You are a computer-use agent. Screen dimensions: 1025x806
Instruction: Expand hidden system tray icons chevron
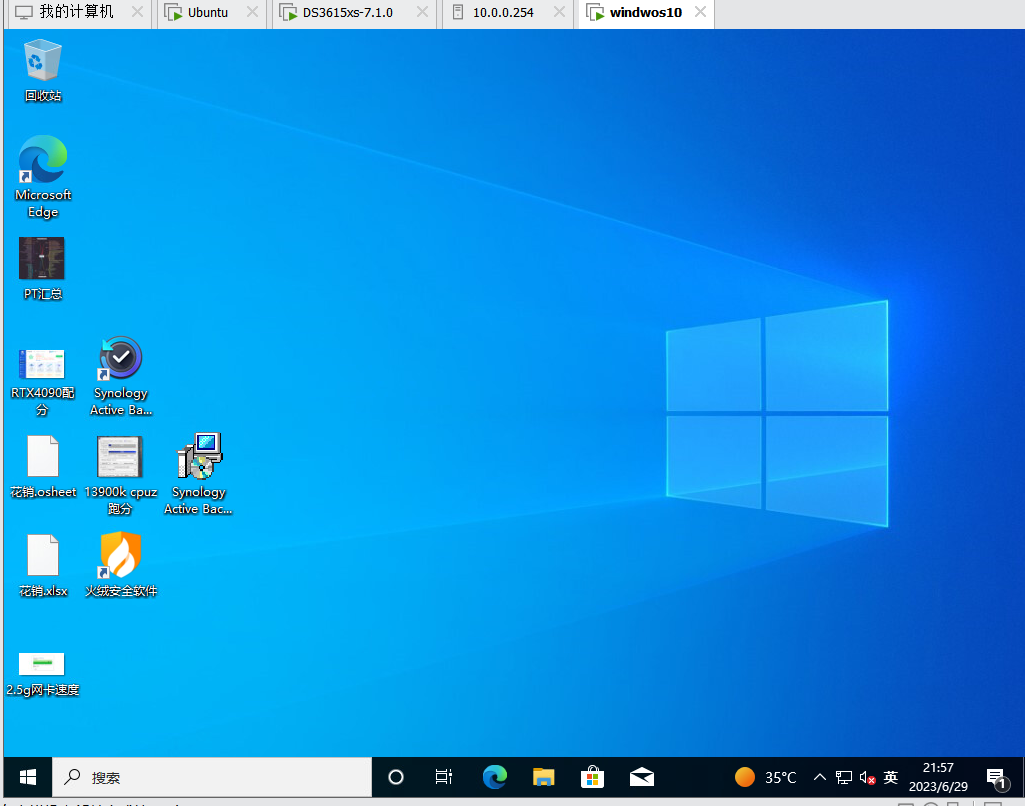click(820, 777)
